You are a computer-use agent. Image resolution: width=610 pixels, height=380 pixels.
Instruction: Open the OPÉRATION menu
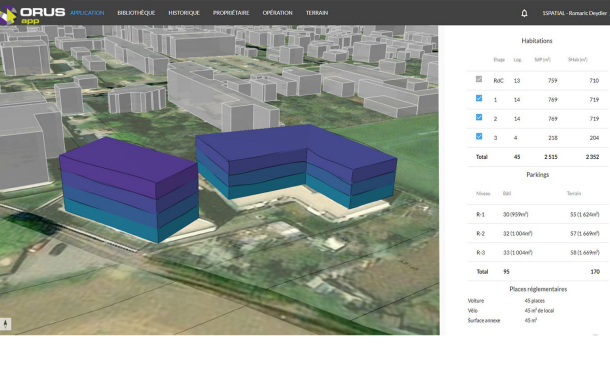click(277, 13)
